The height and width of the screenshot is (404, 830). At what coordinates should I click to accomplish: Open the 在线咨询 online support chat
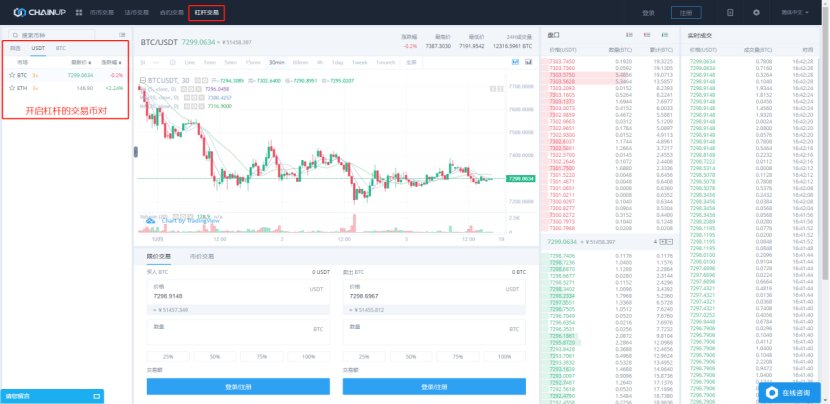(789, 393)
